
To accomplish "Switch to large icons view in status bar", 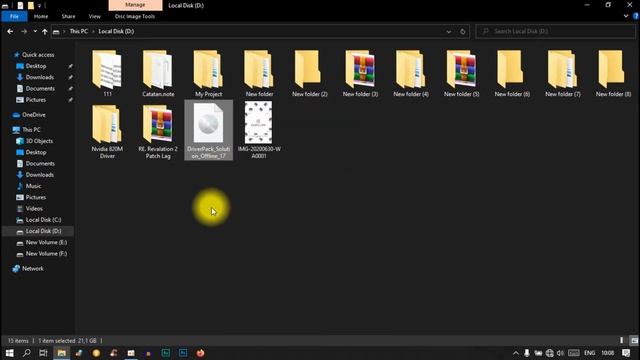I will click(x=634, y=340).
